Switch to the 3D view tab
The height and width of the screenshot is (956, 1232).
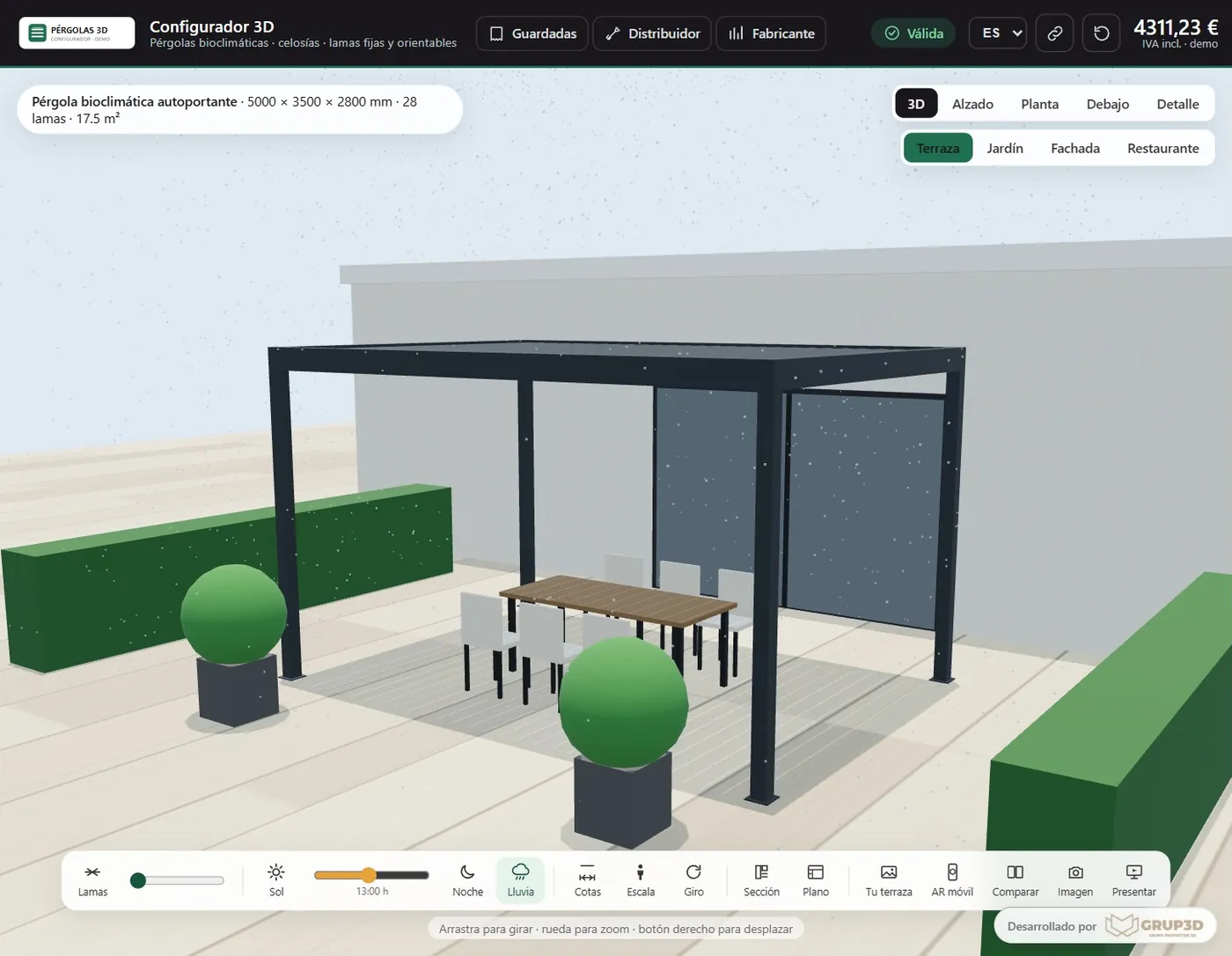pyautogui.click(x=916, y=104)
